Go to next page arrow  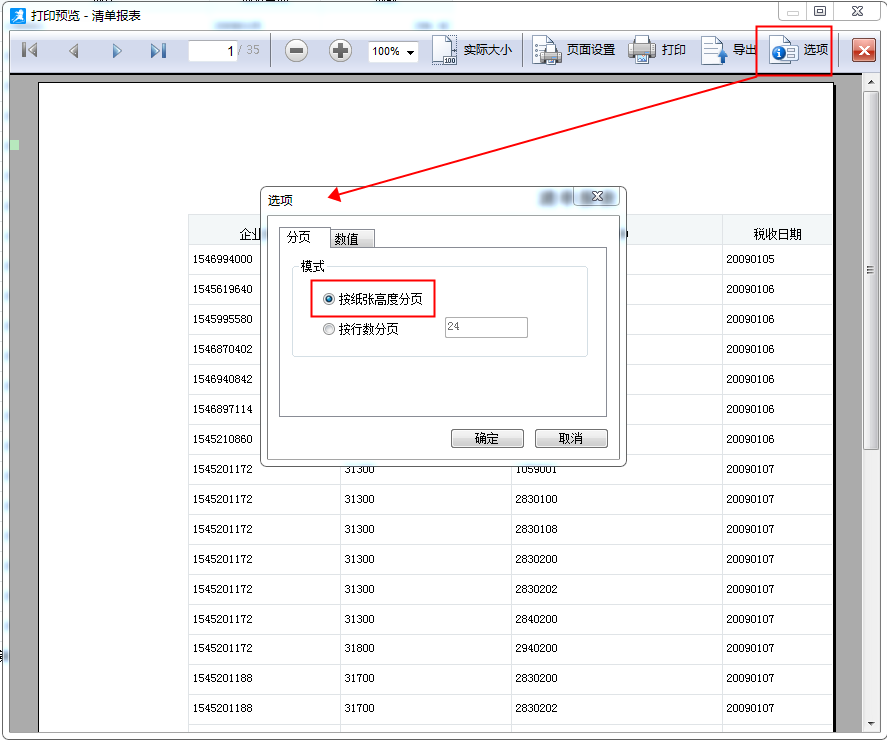[x=116, y=50]
